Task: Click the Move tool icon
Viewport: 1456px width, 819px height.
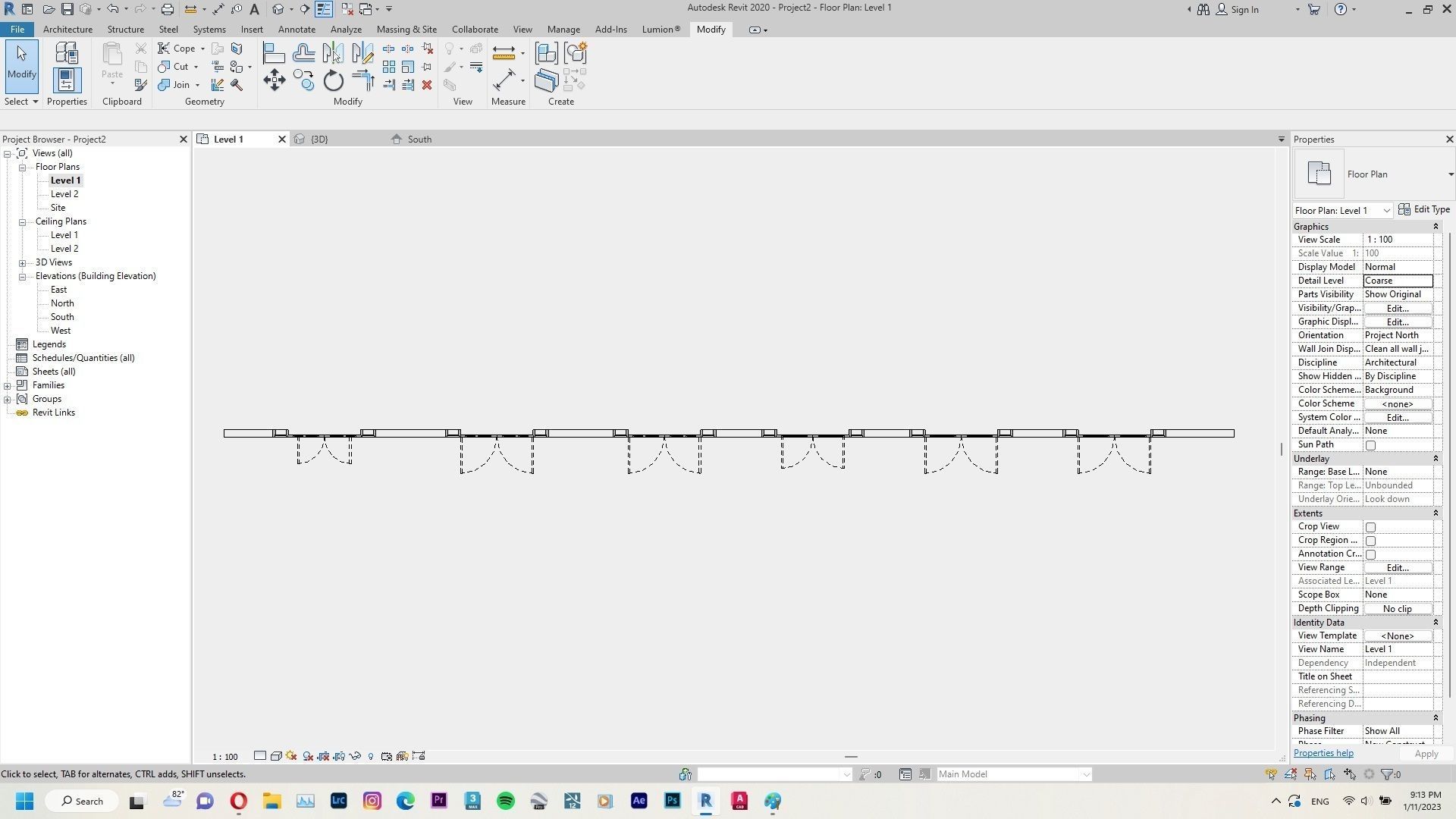Action: (274, 80)
